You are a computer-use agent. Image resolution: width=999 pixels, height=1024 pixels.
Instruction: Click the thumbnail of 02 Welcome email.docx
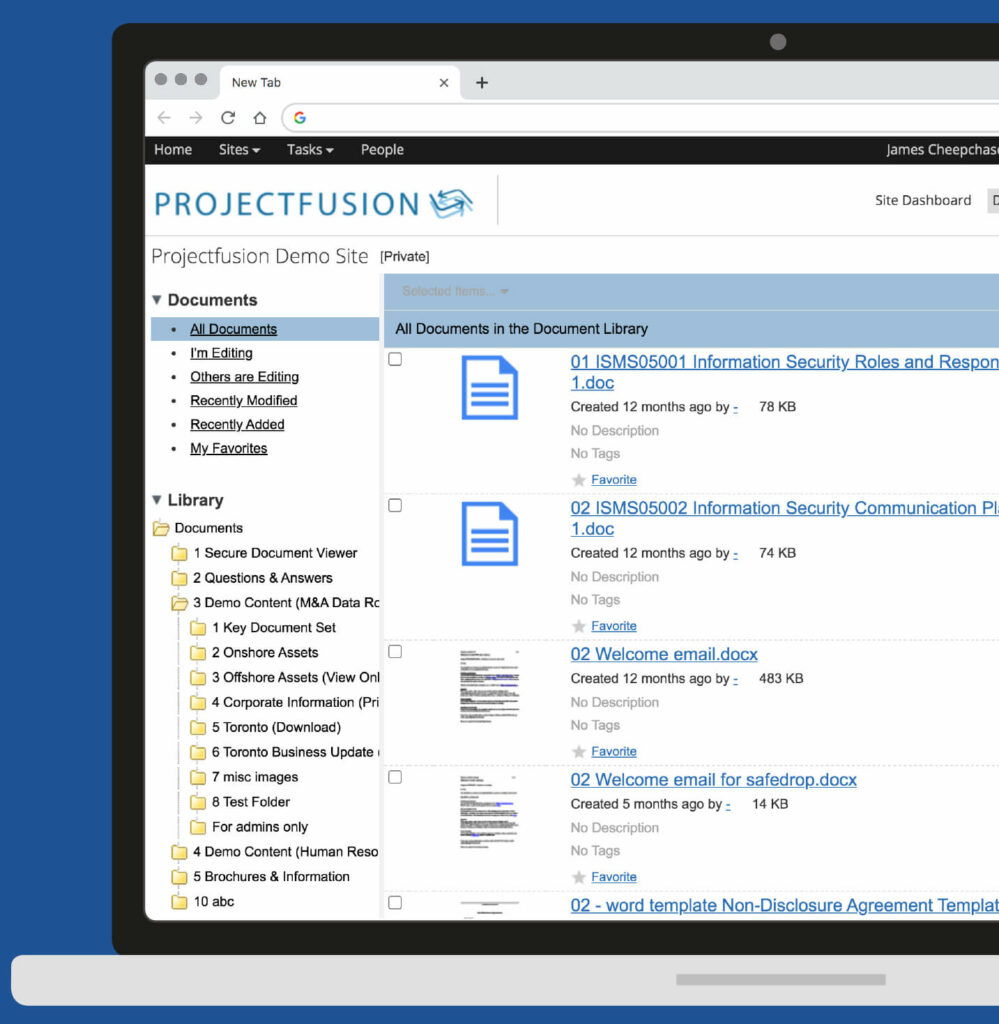tap(489, 692)
